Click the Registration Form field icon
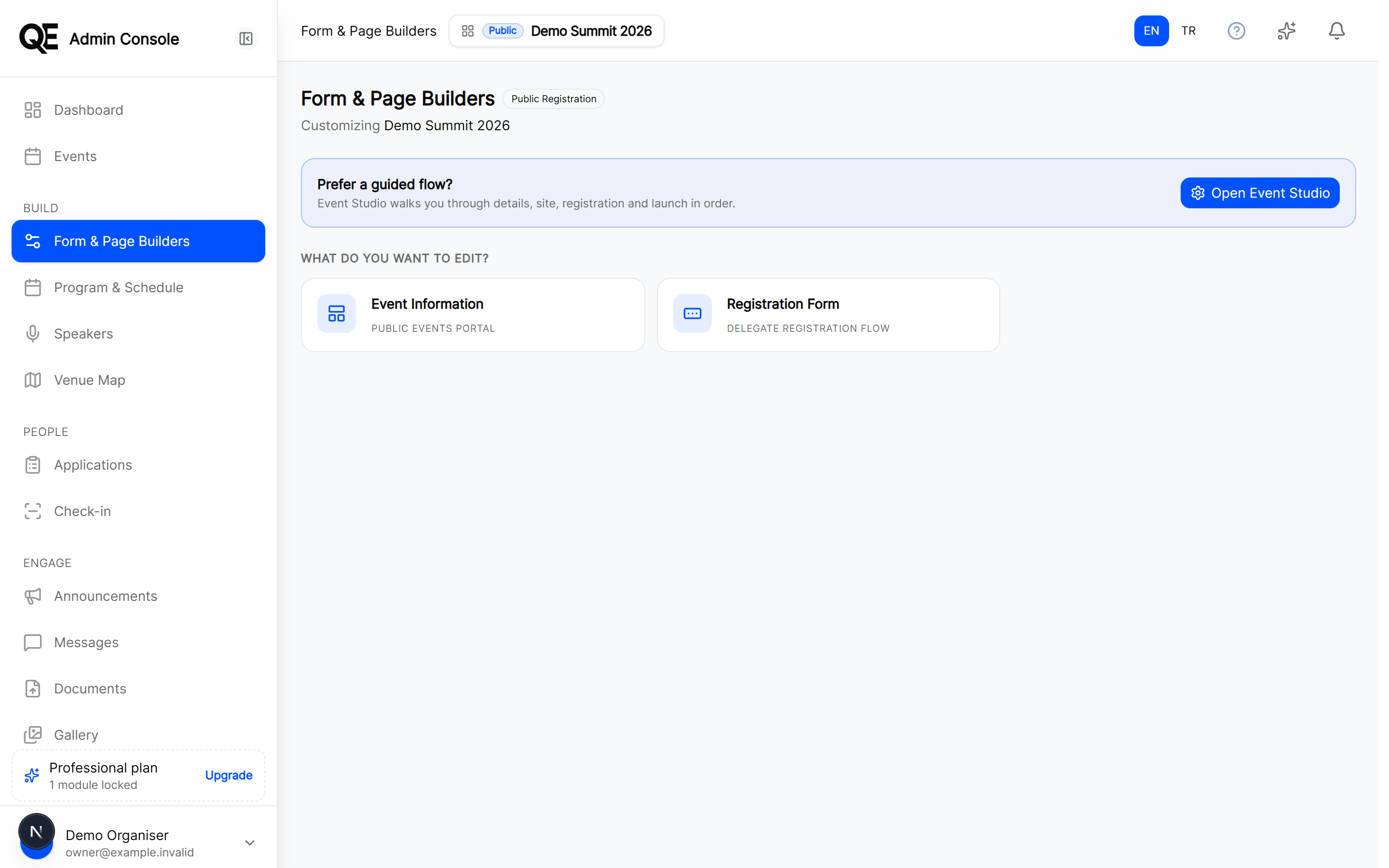Screen dimensions: 1389x868 [x=692, y=313]
